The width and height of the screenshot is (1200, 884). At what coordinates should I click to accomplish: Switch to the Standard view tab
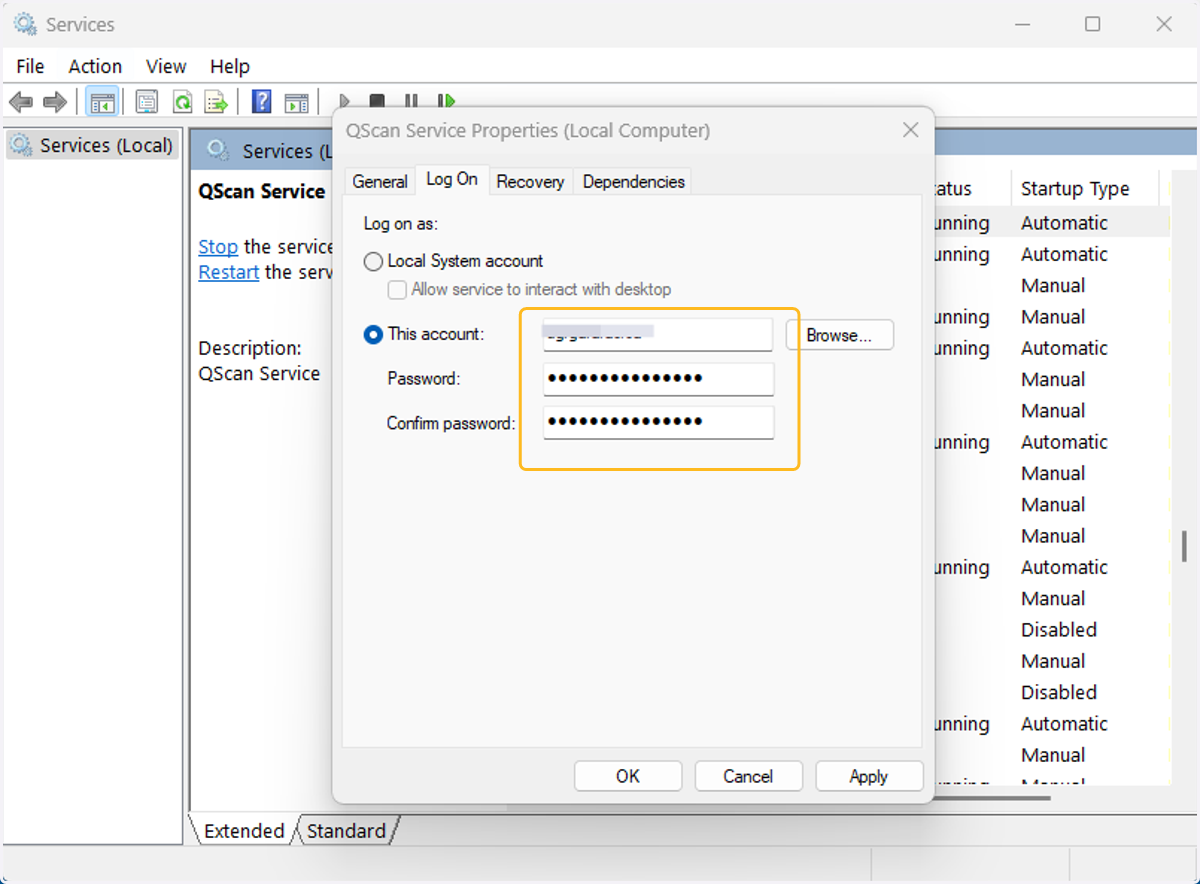(346, 831)
